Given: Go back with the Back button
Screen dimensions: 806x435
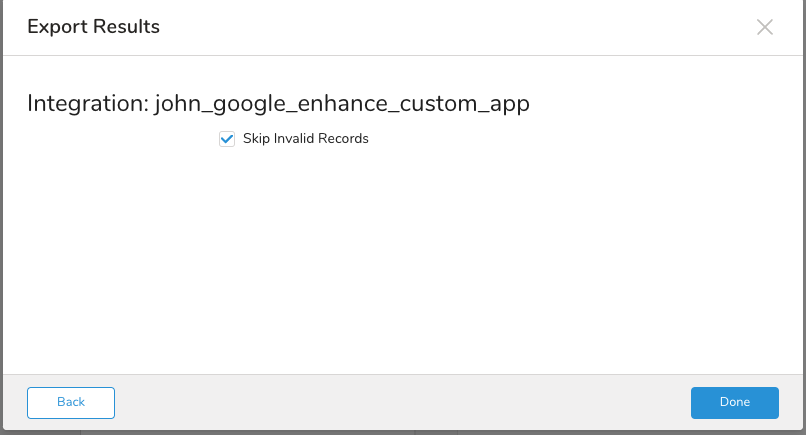Looking at the screenshot, I should click(x=71, y=402).
